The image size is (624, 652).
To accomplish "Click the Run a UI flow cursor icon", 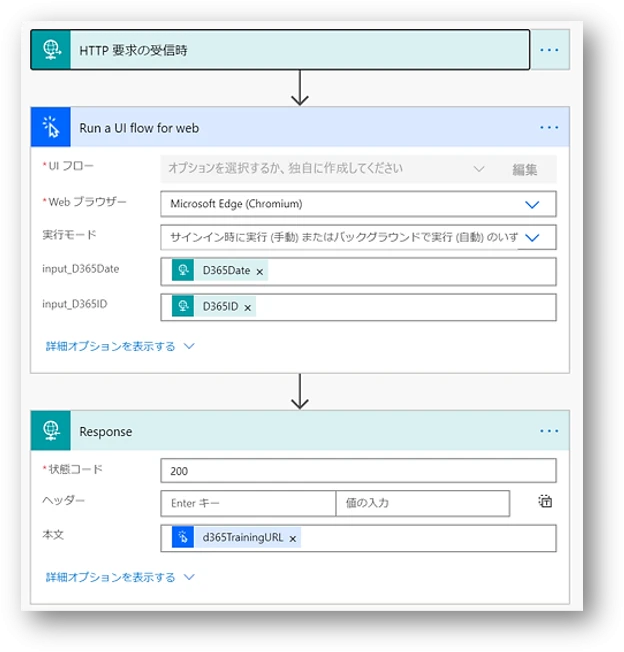I will [x=51, y=127].
